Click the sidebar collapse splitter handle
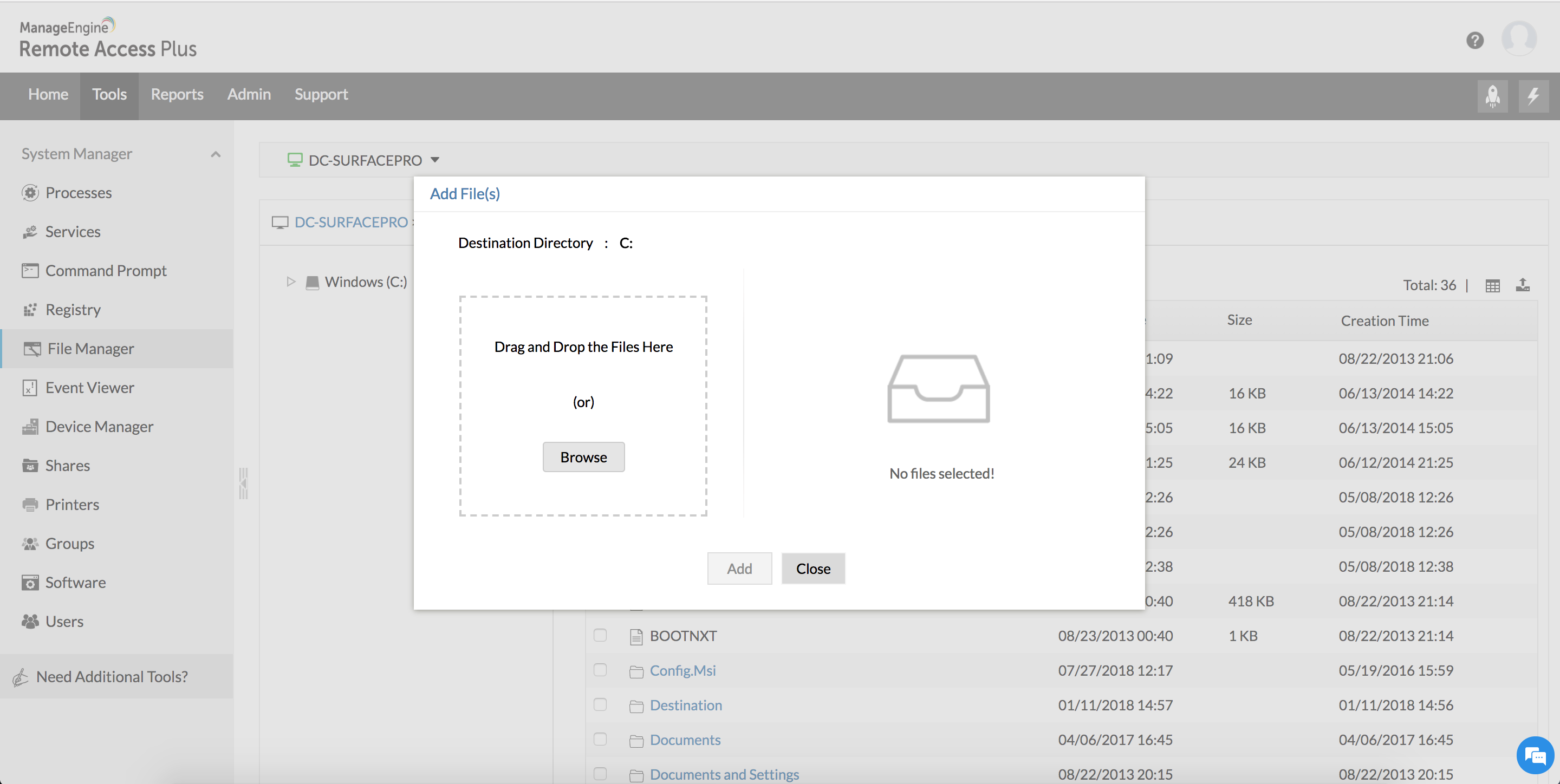 (243, 482)
